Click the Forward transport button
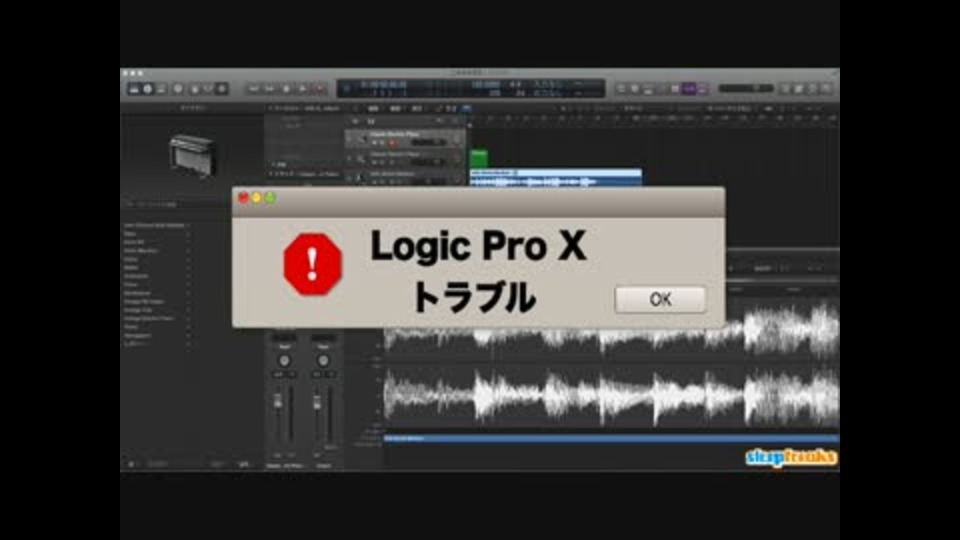Image resolution: width=960 pixels, height=540 pixels. pos(270,89)
